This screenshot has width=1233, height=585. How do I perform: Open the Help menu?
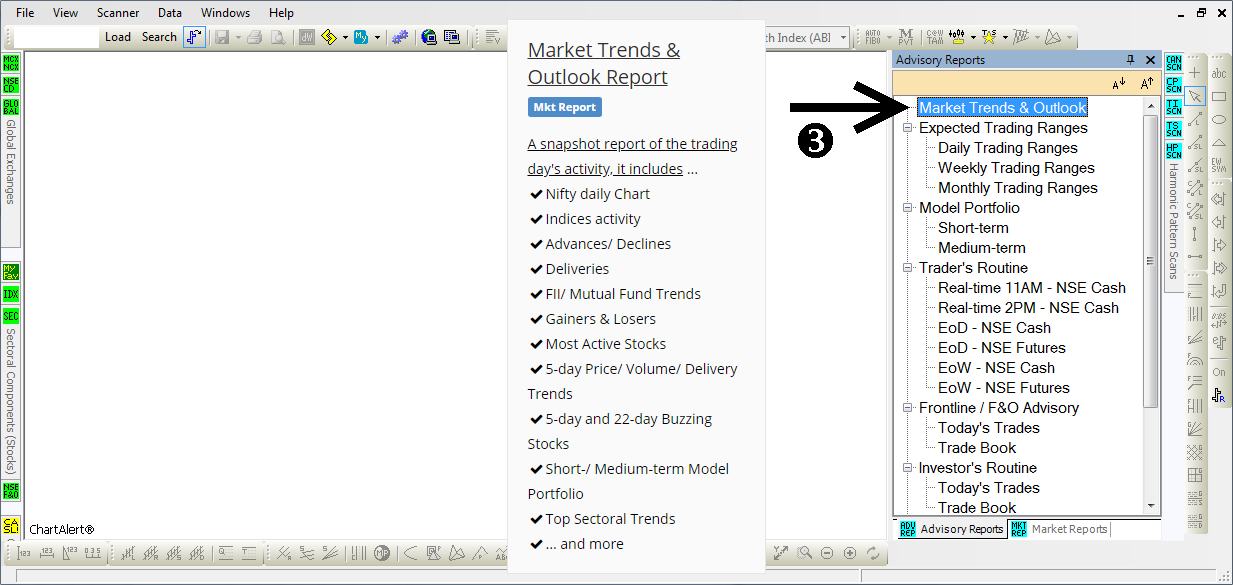pyautogui.click(x=282, y=13)
